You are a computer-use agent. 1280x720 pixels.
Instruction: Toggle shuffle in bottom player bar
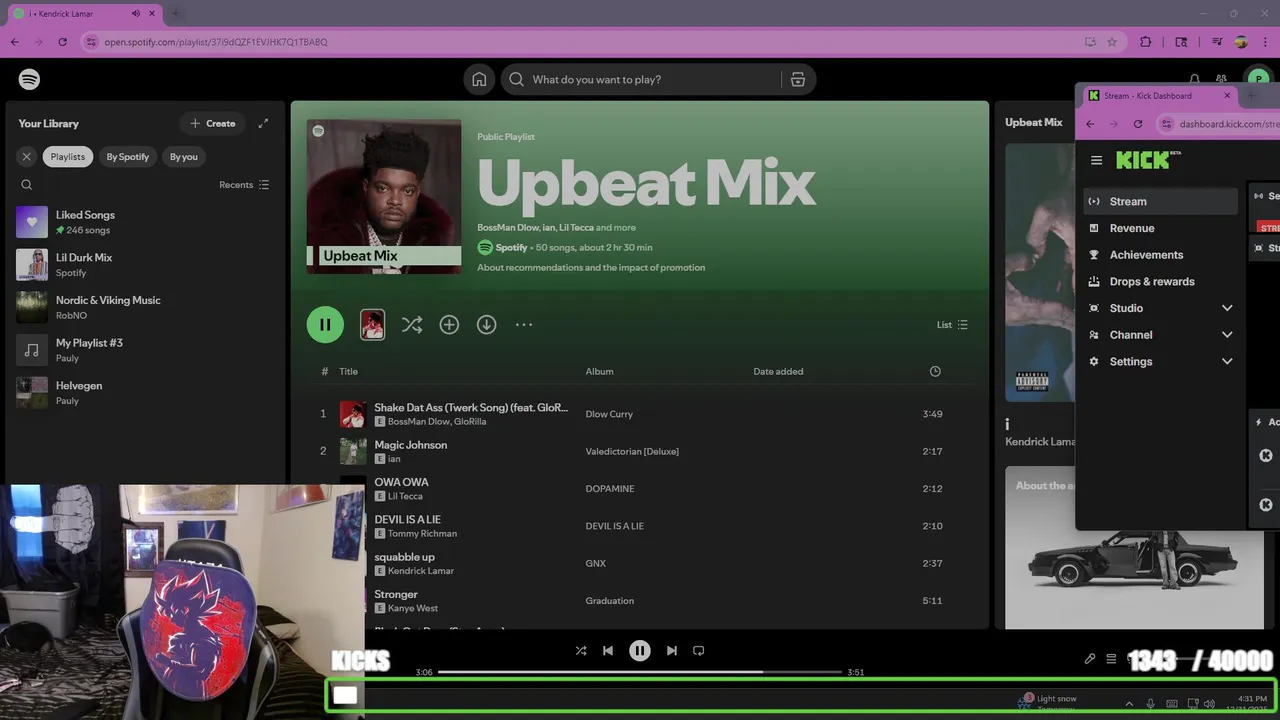coord(581,651)
